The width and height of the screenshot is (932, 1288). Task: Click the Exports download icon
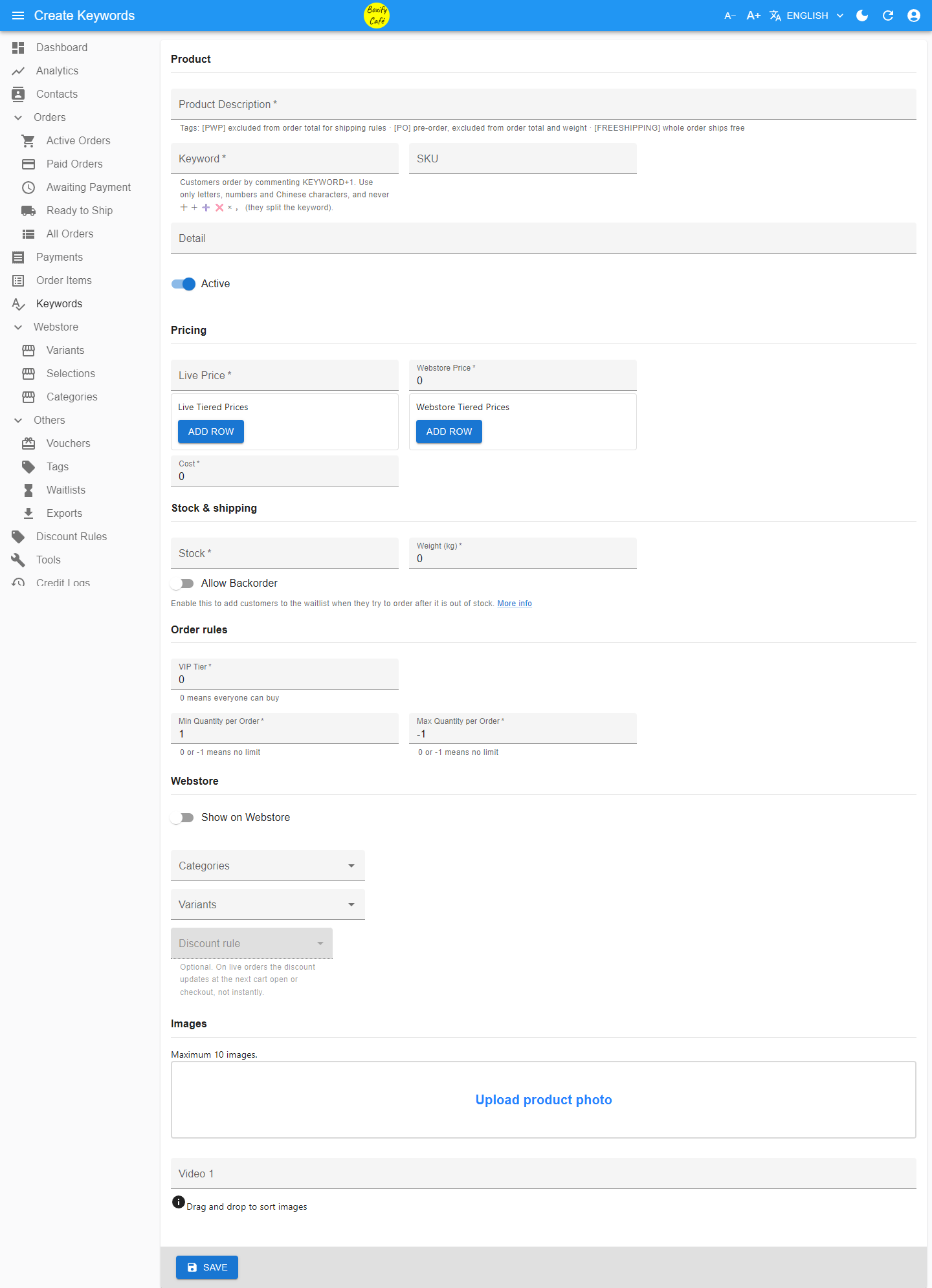[28, 513]
